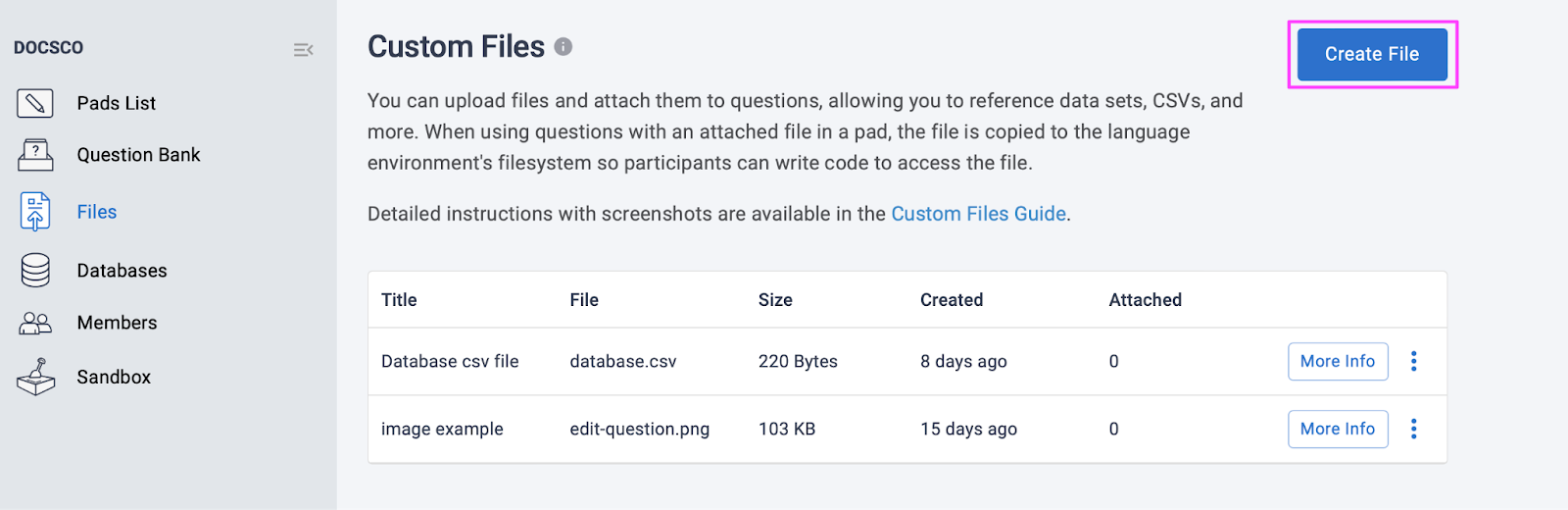Click the Question Bank icon in sidebar

pyautogui.click(x=35, y=155)
